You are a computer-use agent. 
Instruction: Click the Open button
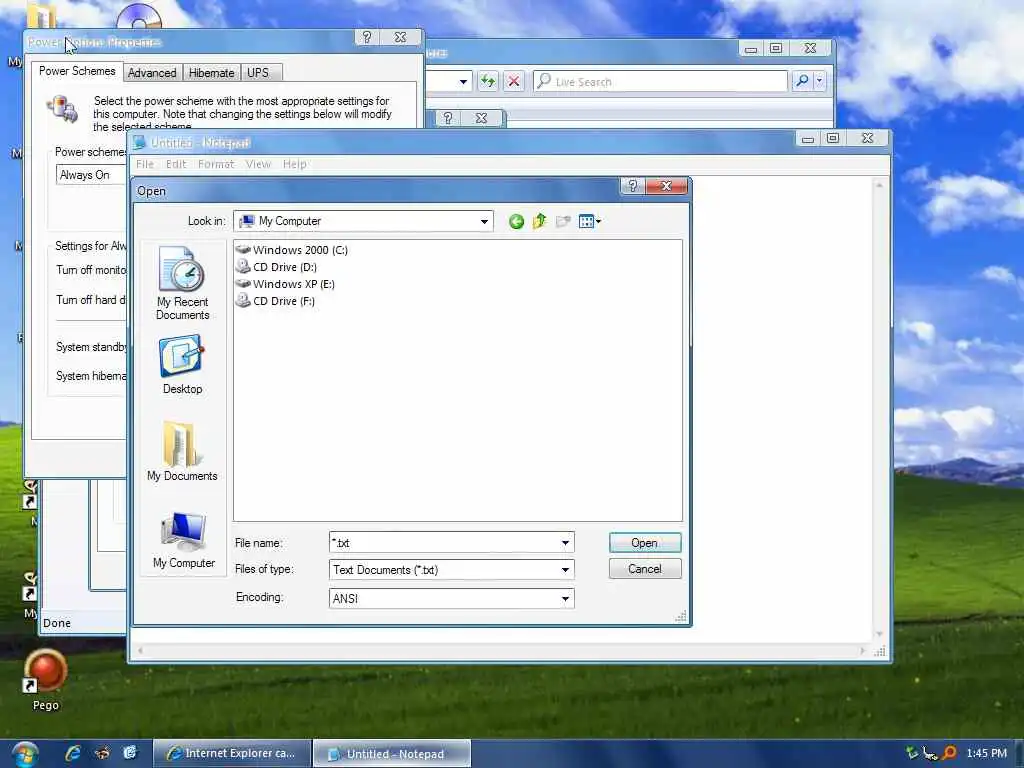pos(645,543)
